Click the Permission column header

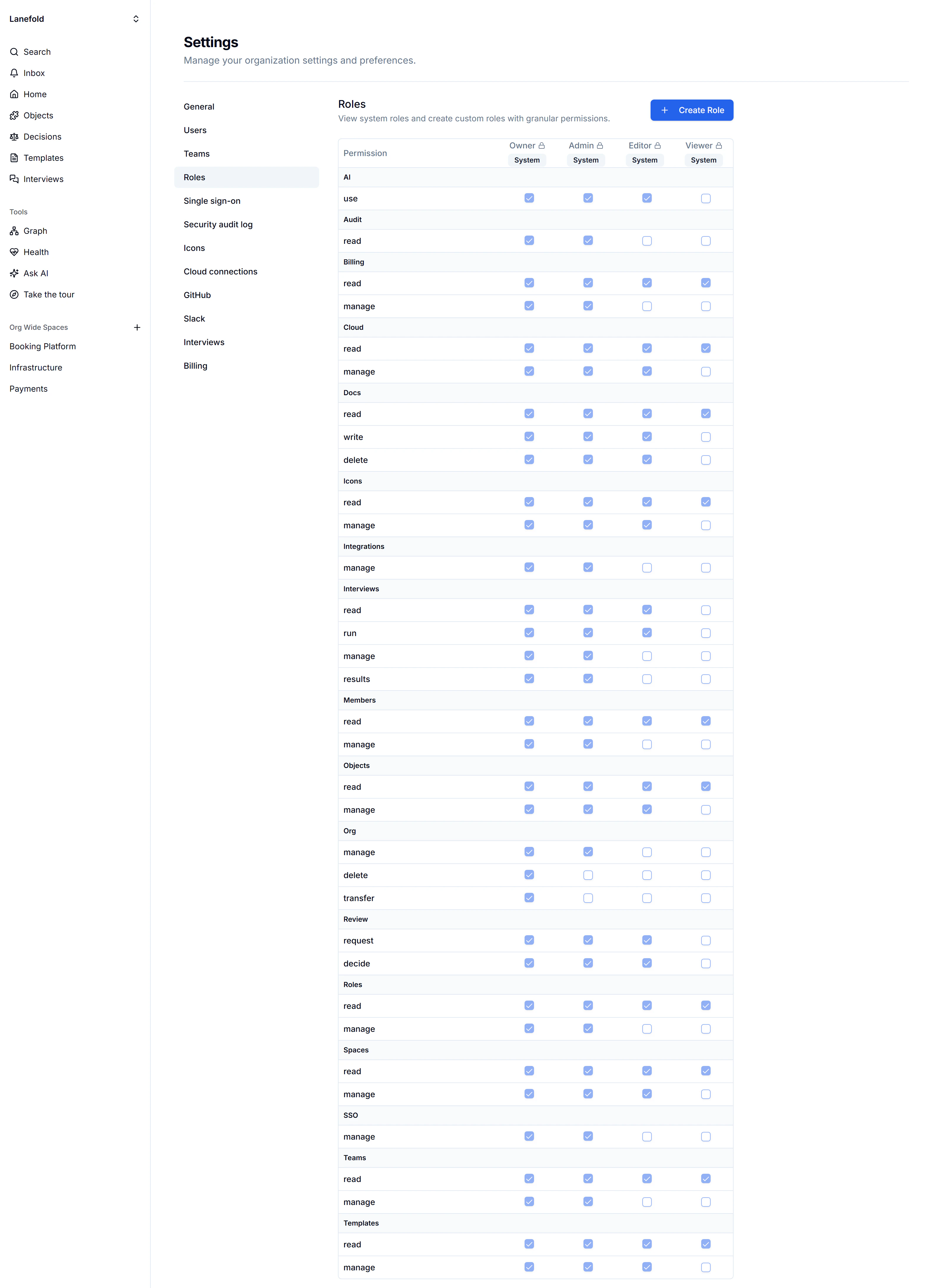[365, 153]
